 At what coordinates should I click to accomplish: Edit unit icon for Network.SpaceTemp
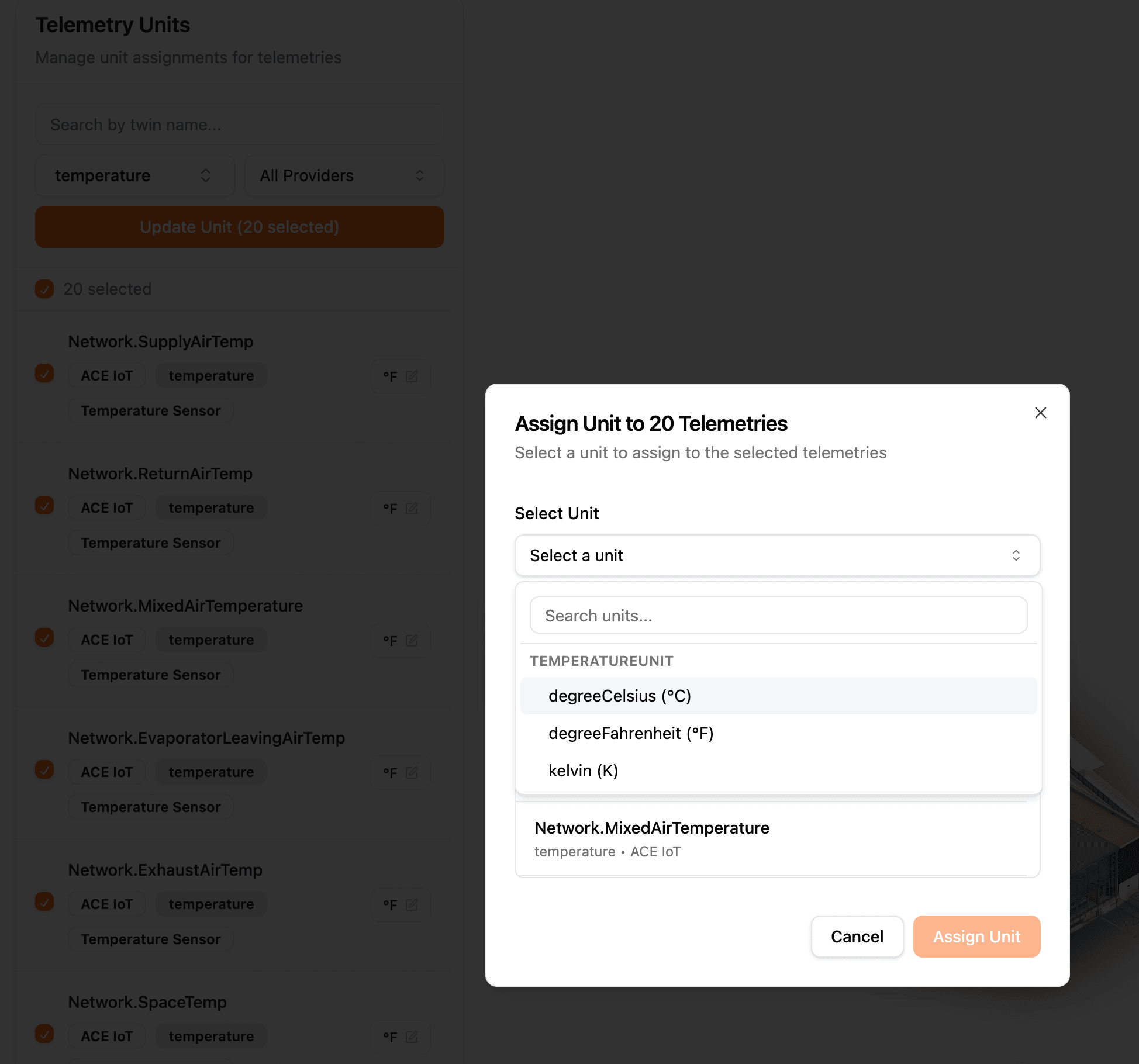(412, 1037)
